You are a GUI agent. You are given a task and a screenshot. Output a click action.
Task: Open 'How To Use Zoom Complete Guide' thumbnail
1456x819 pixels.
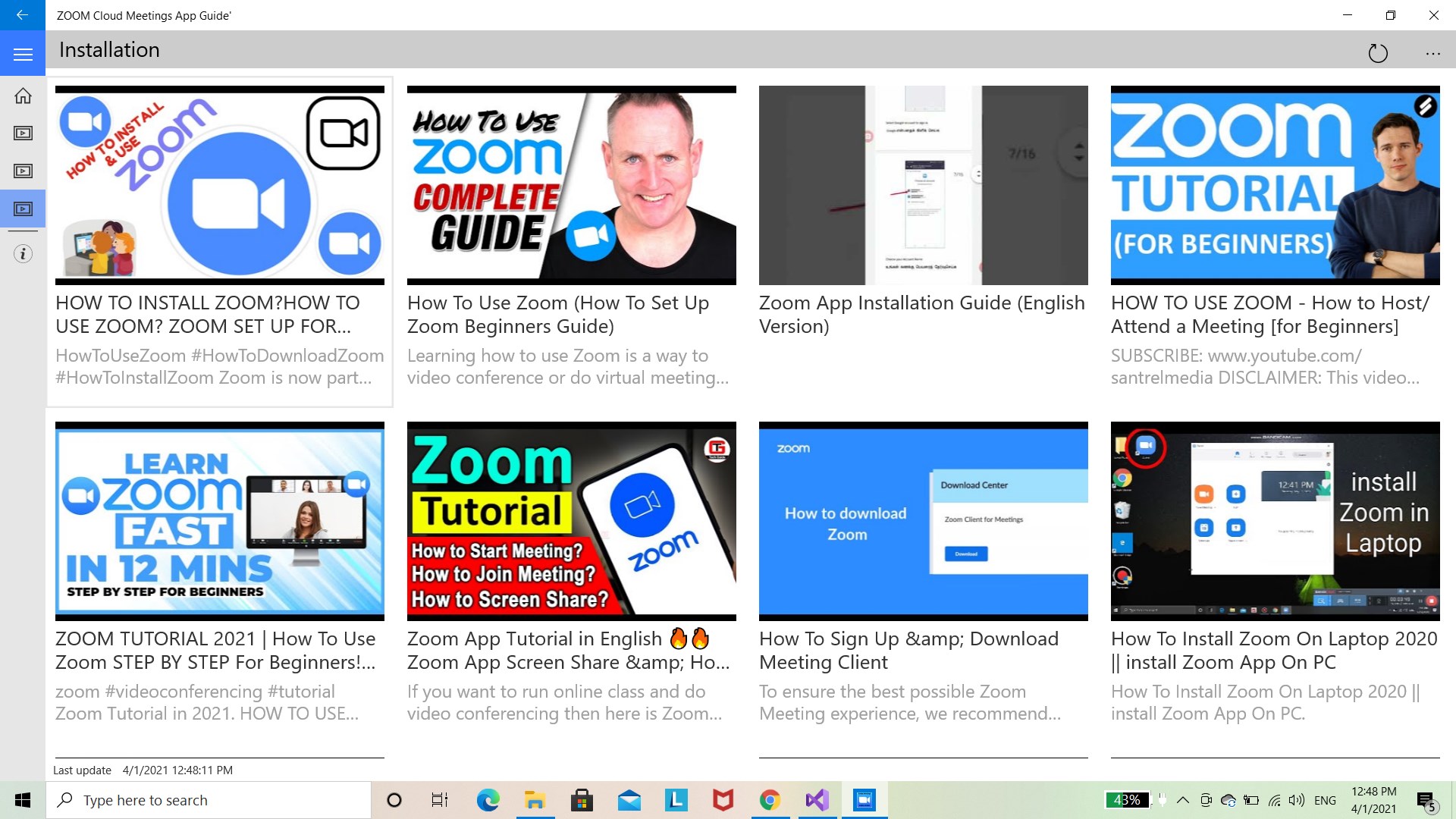click(x=571, y=185)
